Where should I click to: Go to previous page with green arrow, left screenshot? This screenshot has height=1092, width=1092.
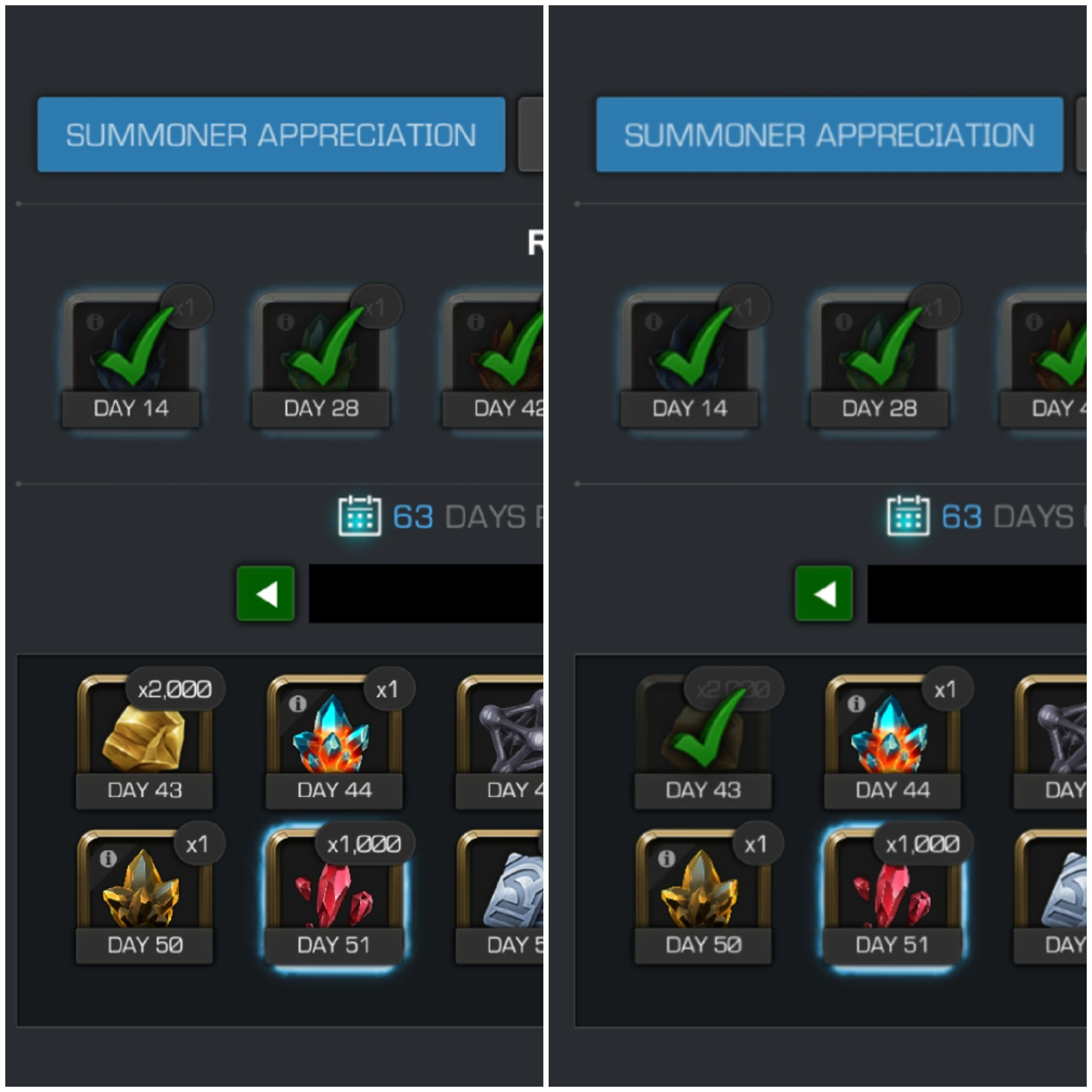(266, 594)
